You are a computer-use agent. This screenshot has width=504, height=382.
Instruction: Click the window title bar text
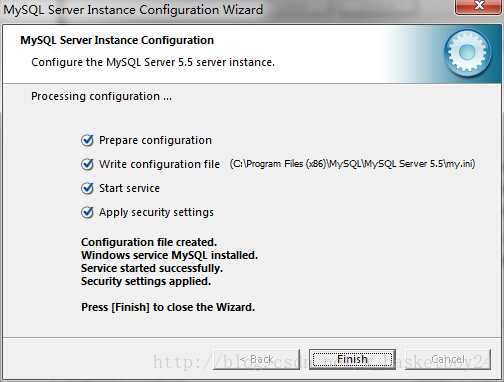pos(133,10)
